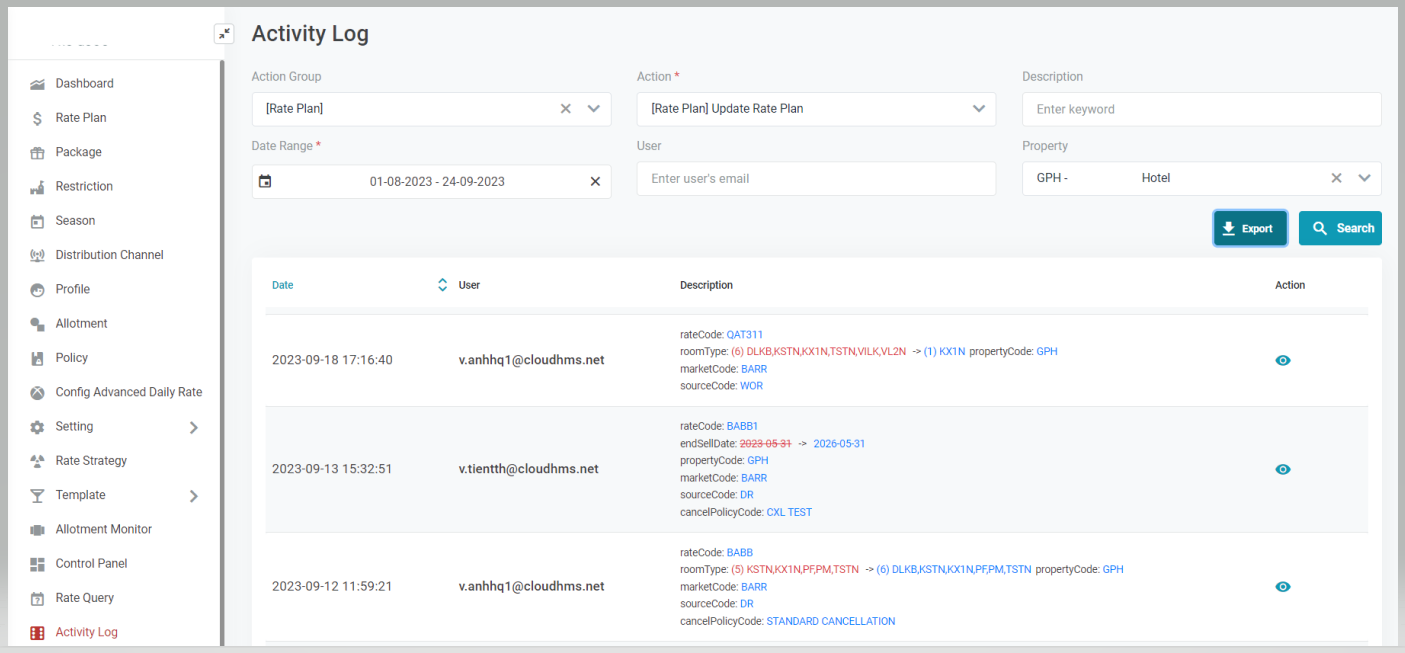Click the Allotment Monitor icon

[37, 530]
